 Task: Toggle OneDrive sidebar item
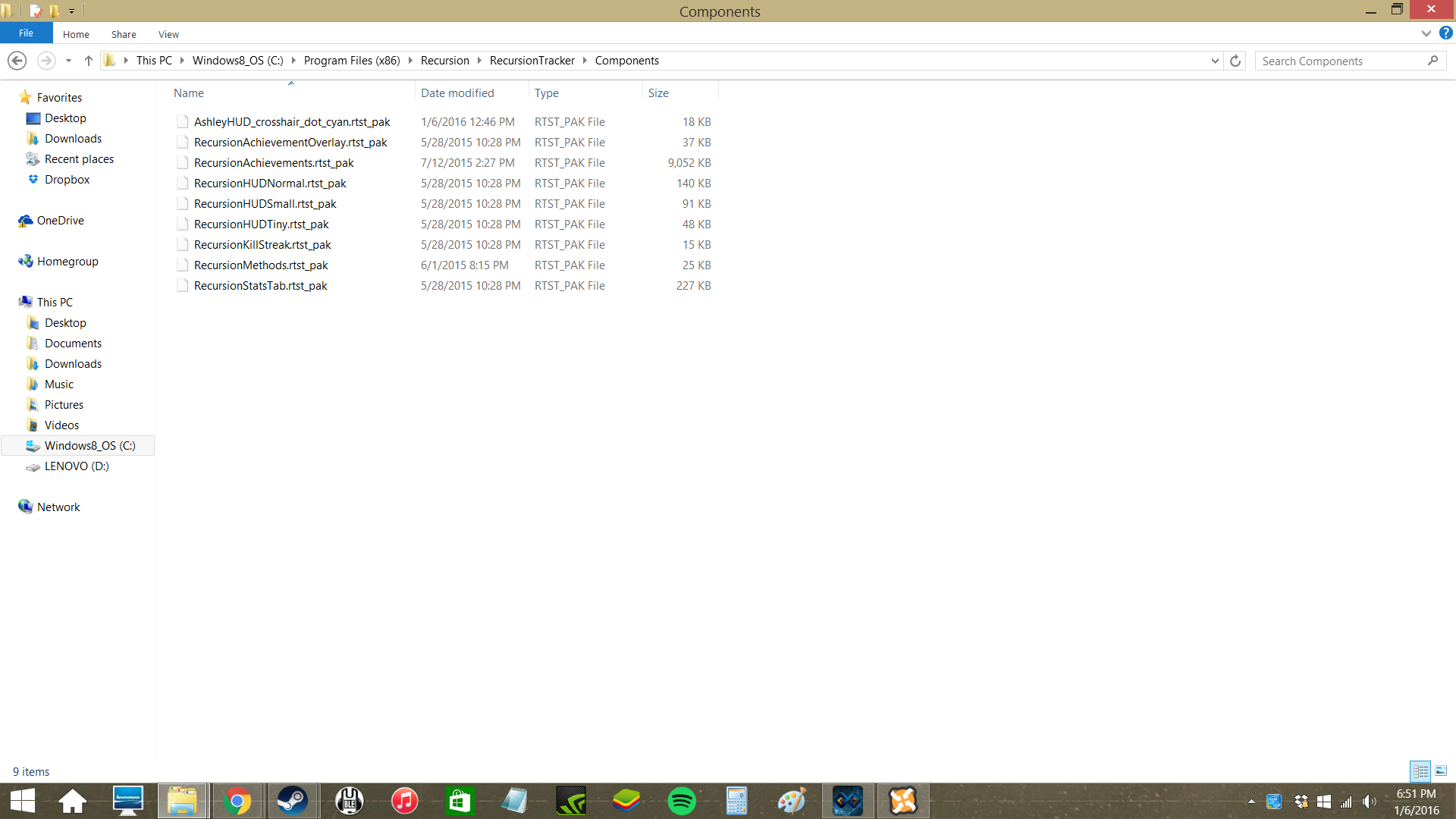tap(60, 219)
